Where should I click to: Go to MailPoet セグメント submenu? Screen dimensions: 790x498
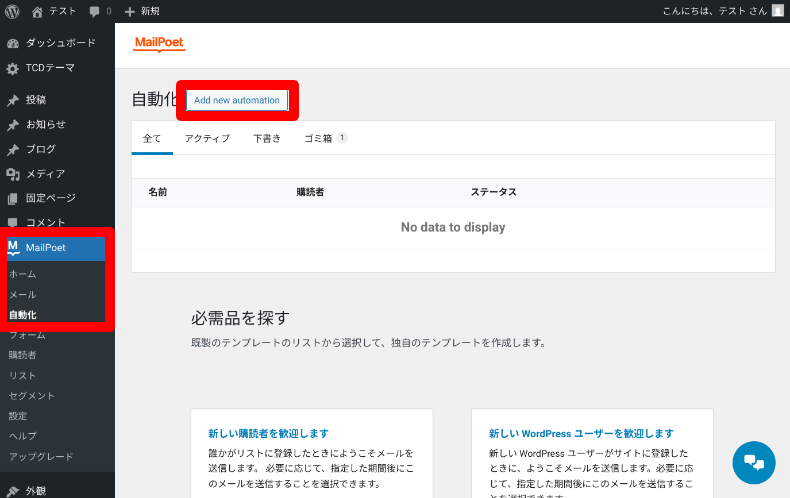31,396
